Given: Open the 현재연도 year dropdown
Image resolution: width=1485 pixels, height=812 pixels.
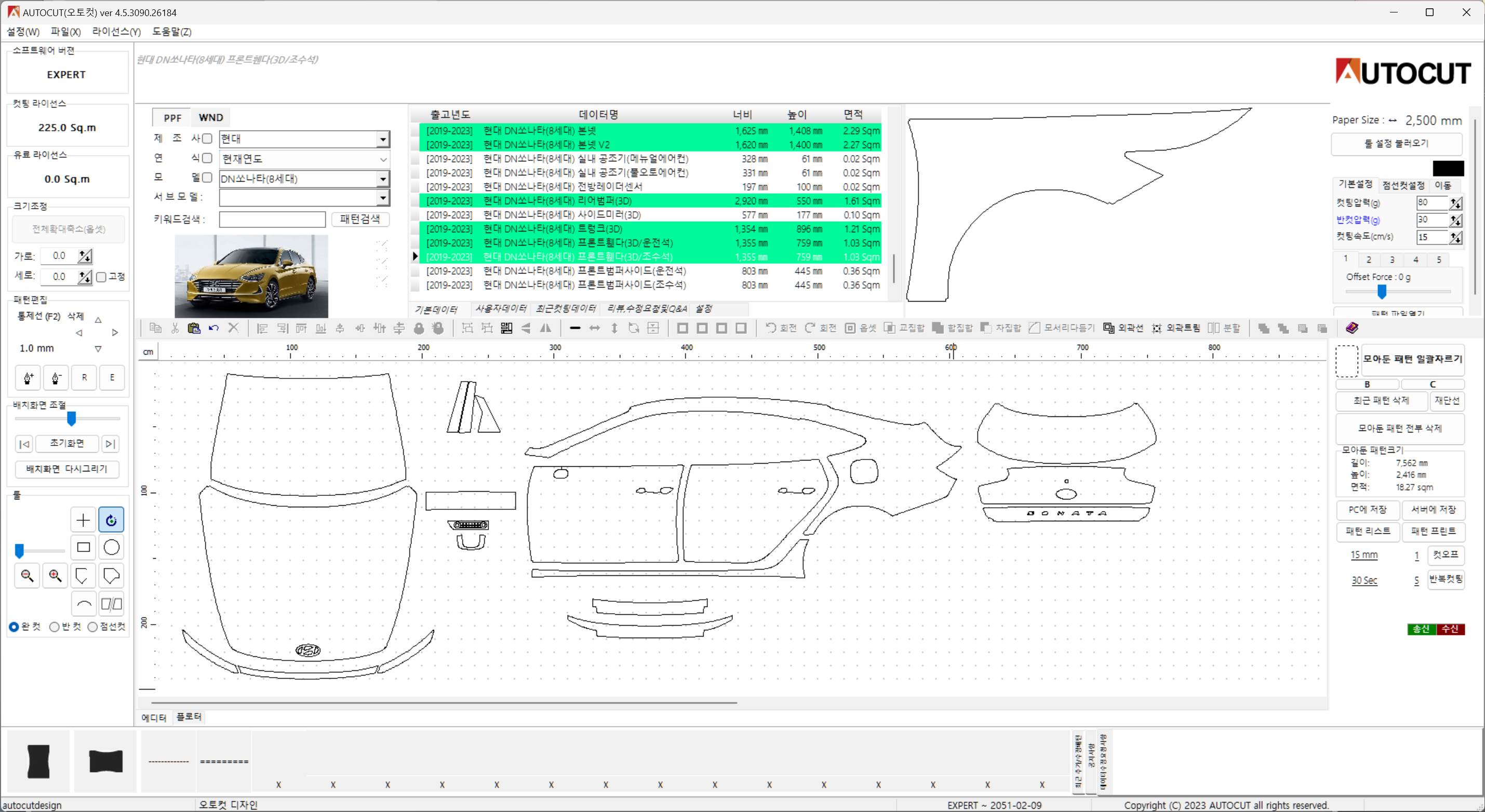Looking at the screenshot, I should point(383,159).
